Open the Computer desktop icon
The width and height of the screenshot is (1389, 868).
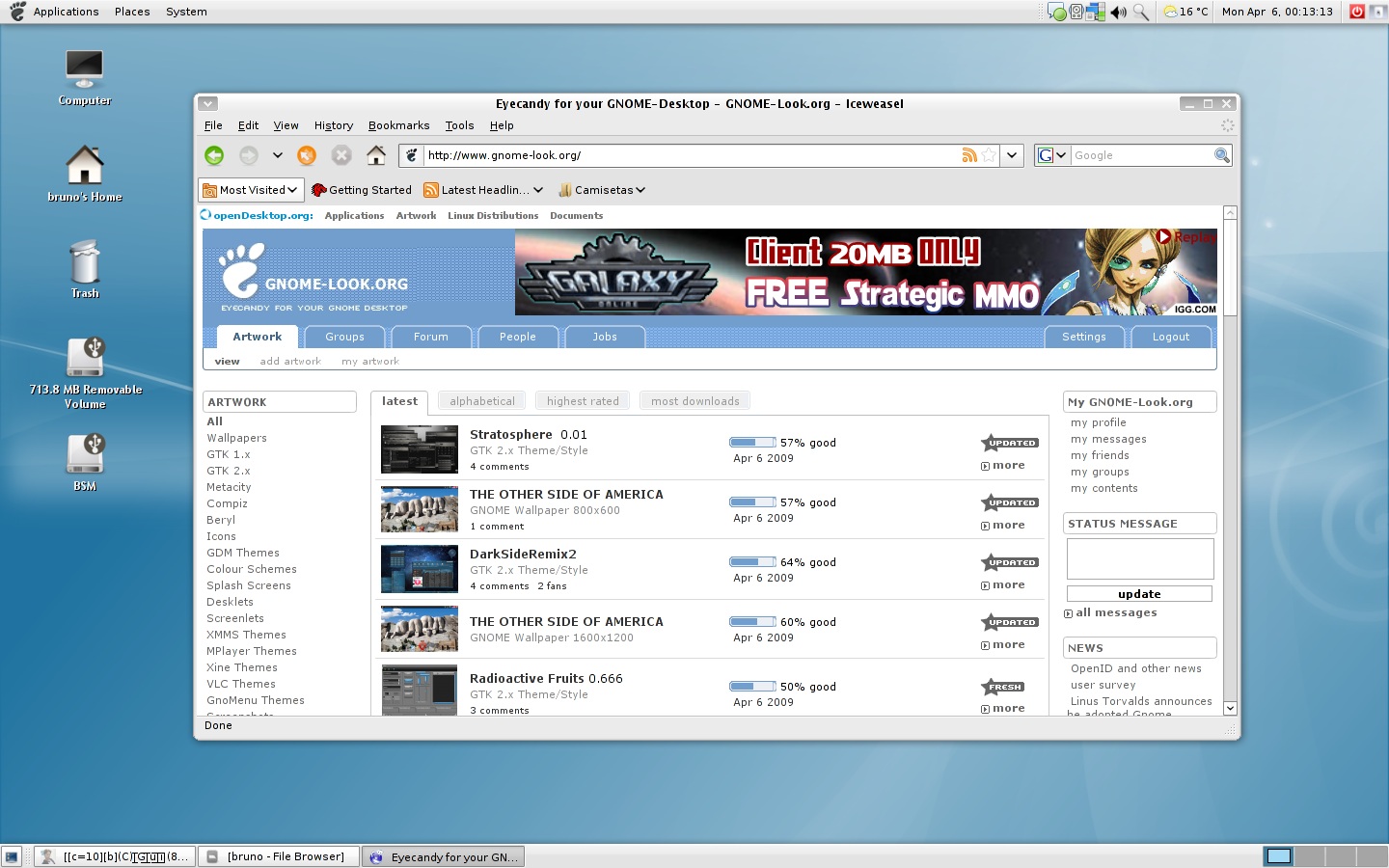pos(85,69)
